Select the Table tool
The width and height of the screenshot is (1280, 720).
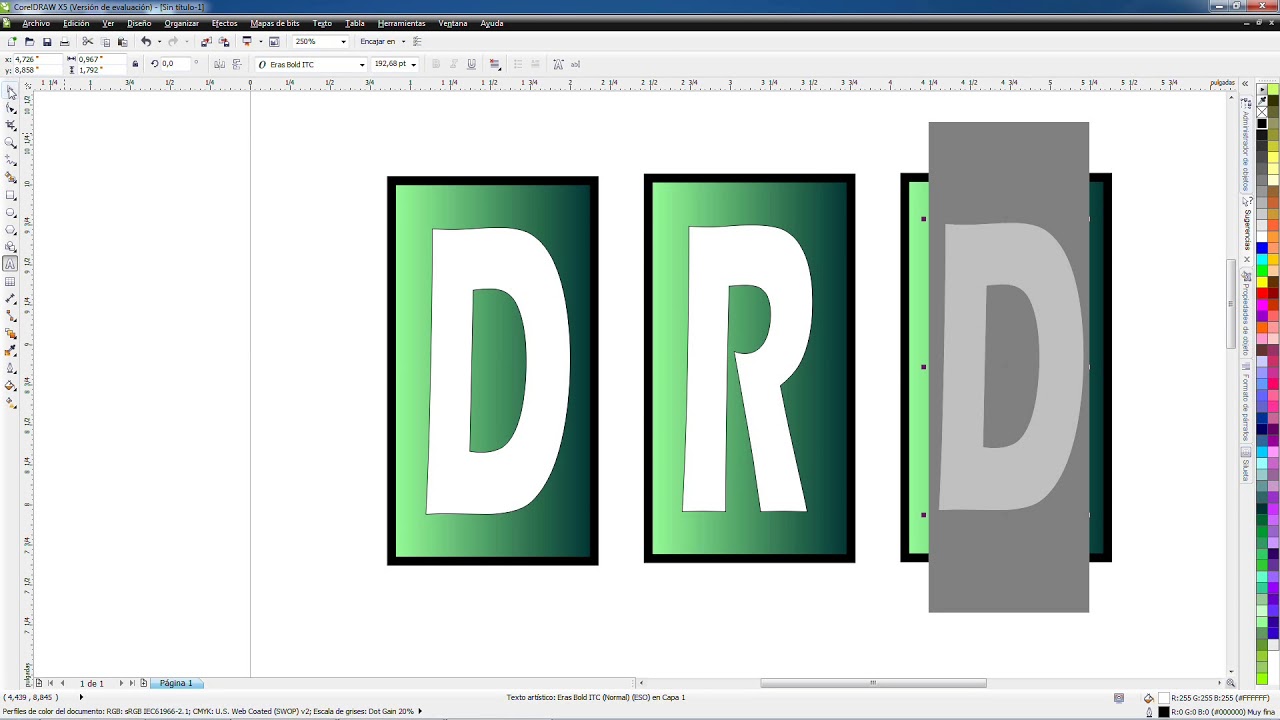point(11,281)
